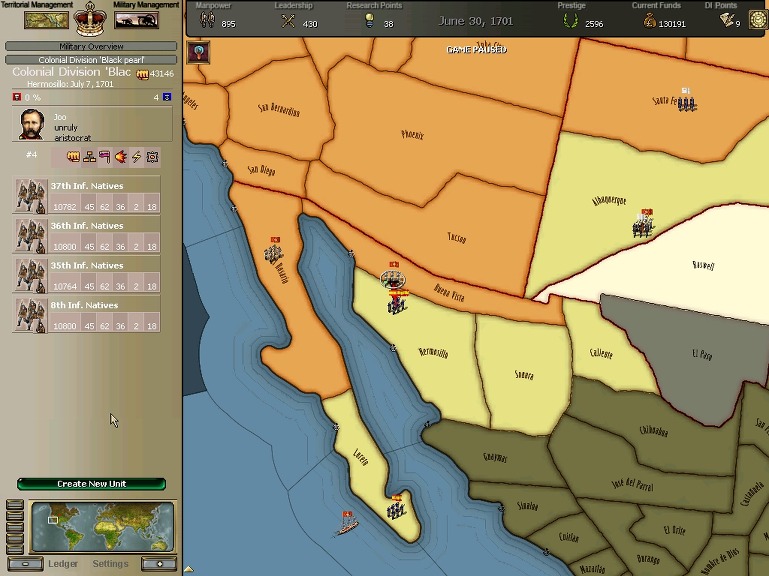Click commander Joo's portrait
The image size is (769, 576).
click(x=32, y=125)
